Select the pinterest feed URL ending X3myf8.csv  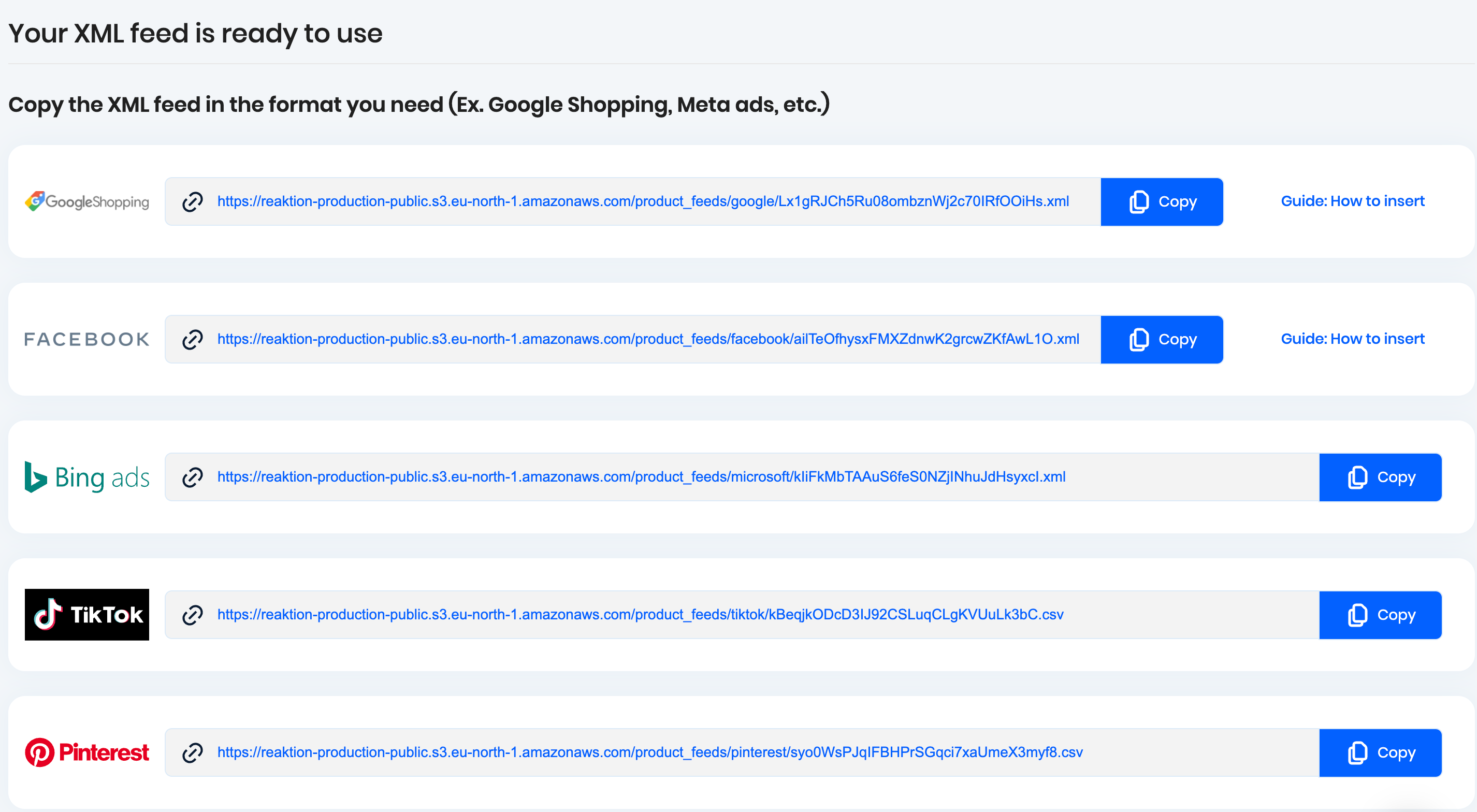pyautogui.click(x=650, y=752)
